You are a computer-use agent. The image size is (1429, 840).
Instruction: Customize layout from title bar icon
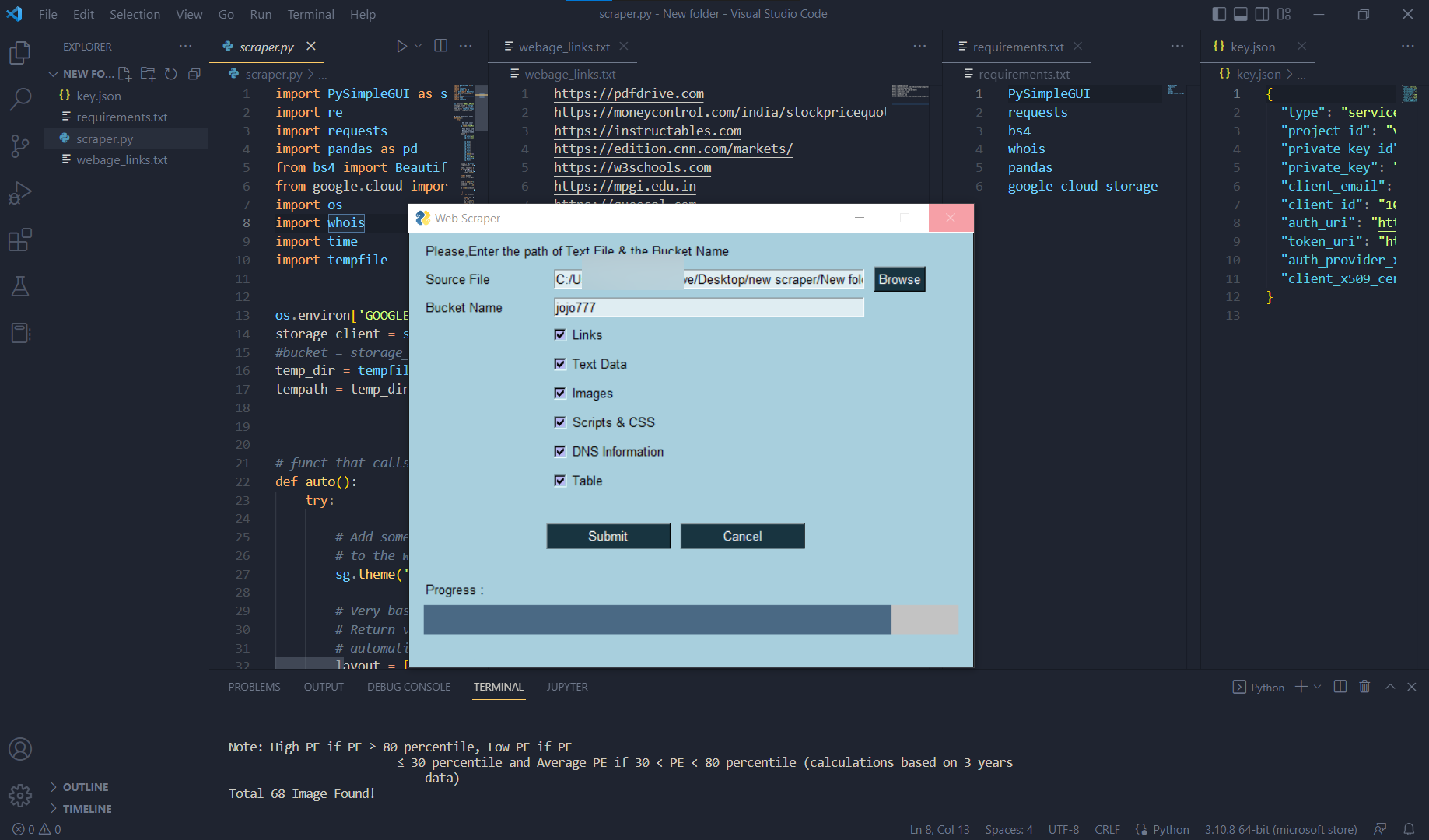tap(1284, 14)
